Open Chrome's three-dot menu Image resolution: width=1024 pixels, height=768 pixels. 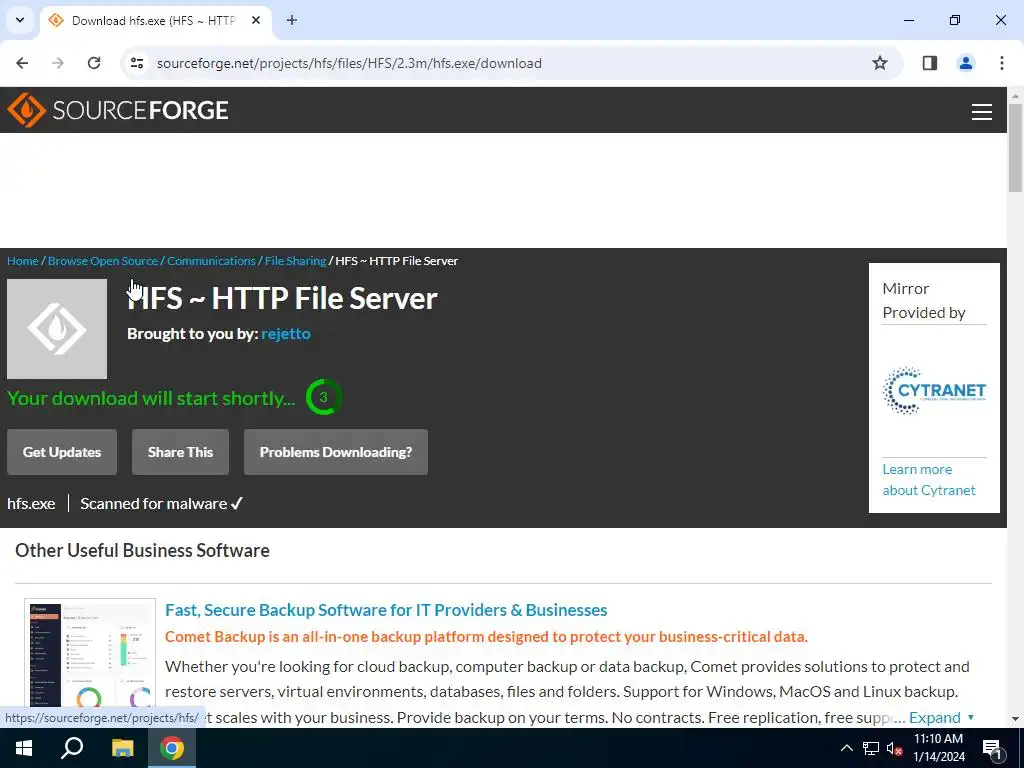(x=1002, y=63)
